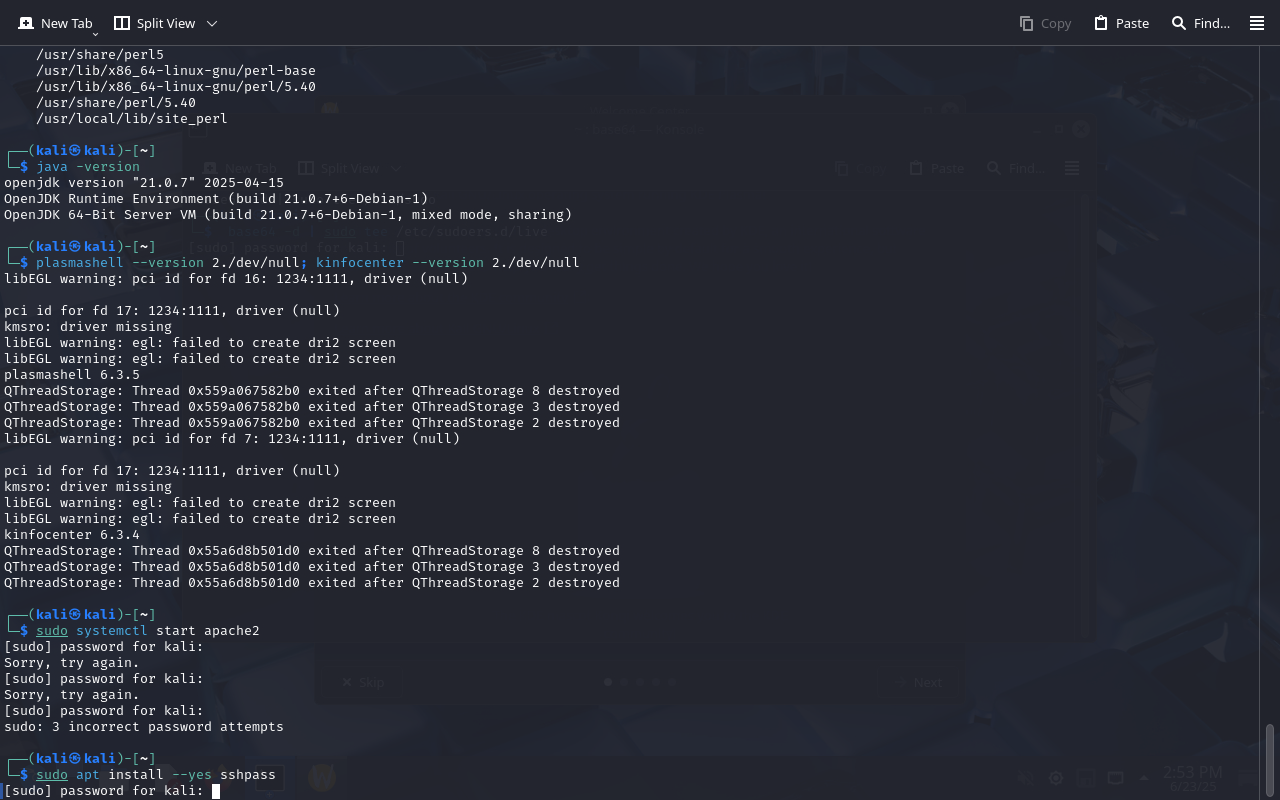The width and height of the screenshot is (1280, 800).
Task: Click the "kinfocenter 6.3.4" version output
Action: tap(72, 535)
